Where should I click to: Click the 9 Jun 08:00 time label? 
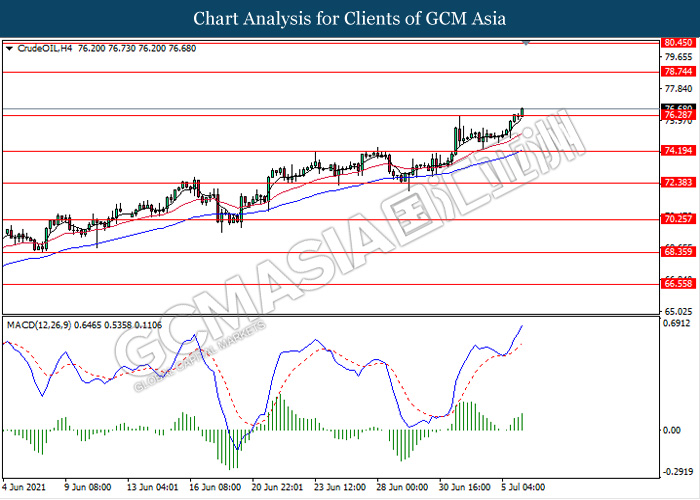coord(88,487)
